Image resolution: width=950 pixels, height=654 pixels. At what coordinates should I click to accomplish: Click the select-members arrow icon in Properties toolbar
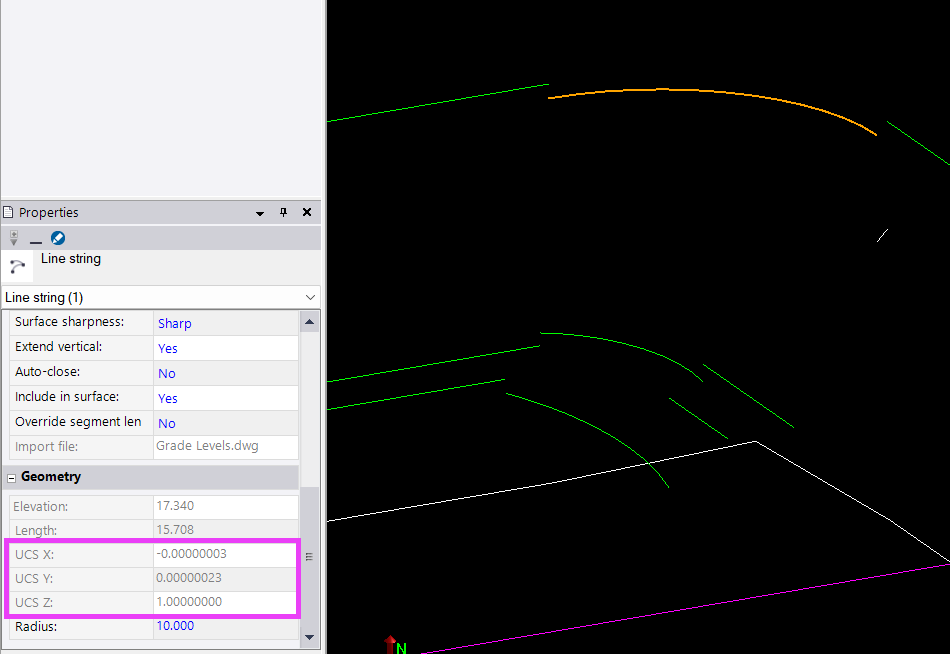[x=14, y=238]
